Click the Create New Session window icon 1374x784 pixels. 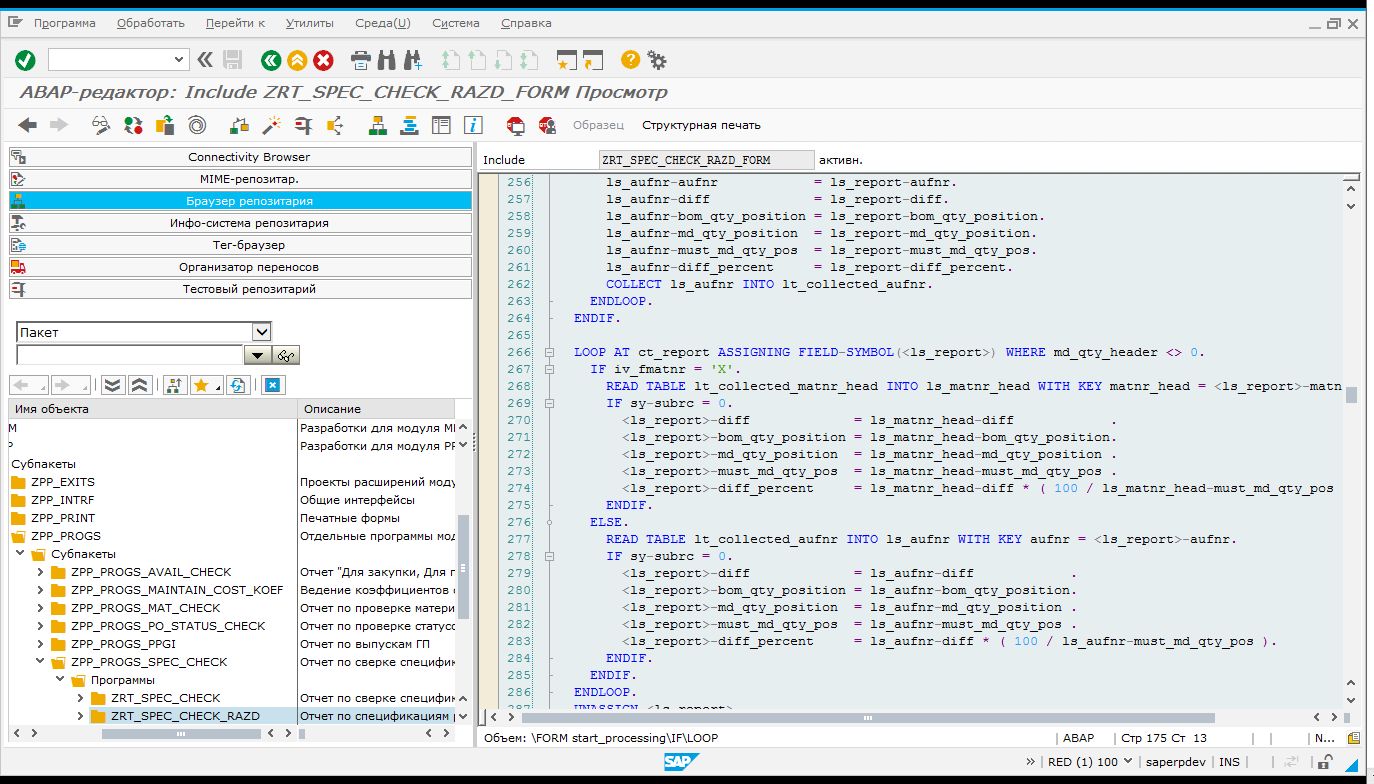(567, 60)
